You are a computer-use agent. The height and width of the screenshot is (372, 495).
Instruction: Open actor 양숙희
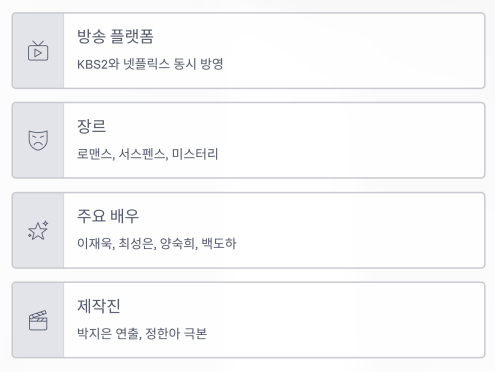(177, 243)
